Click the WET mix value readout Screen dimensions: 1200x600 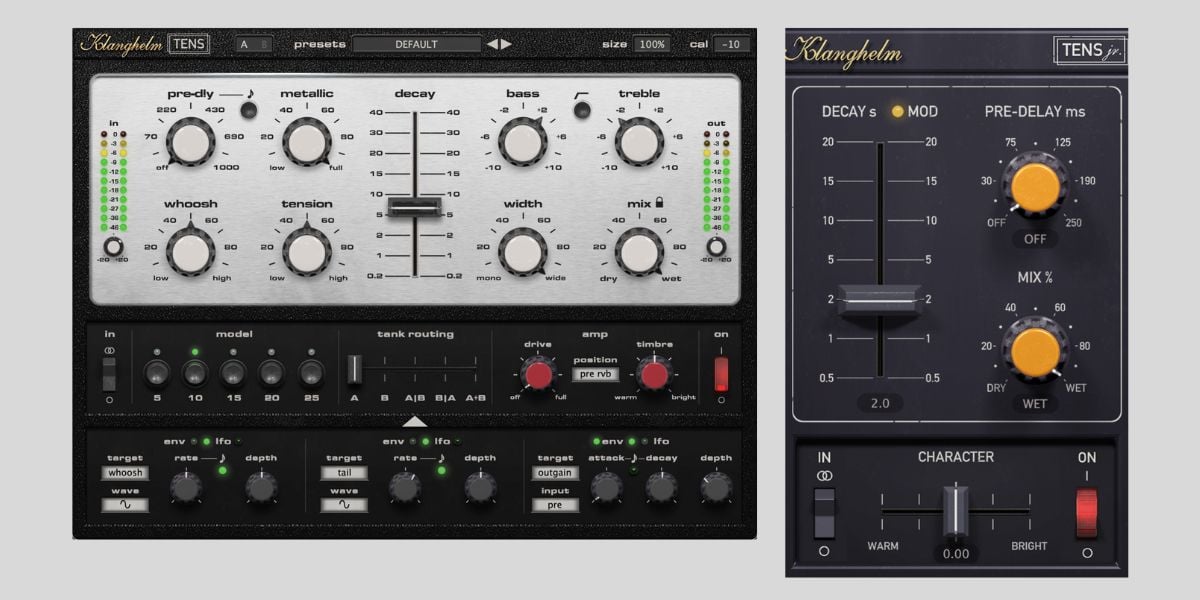pyautogui.click(x=1035, y=404)
